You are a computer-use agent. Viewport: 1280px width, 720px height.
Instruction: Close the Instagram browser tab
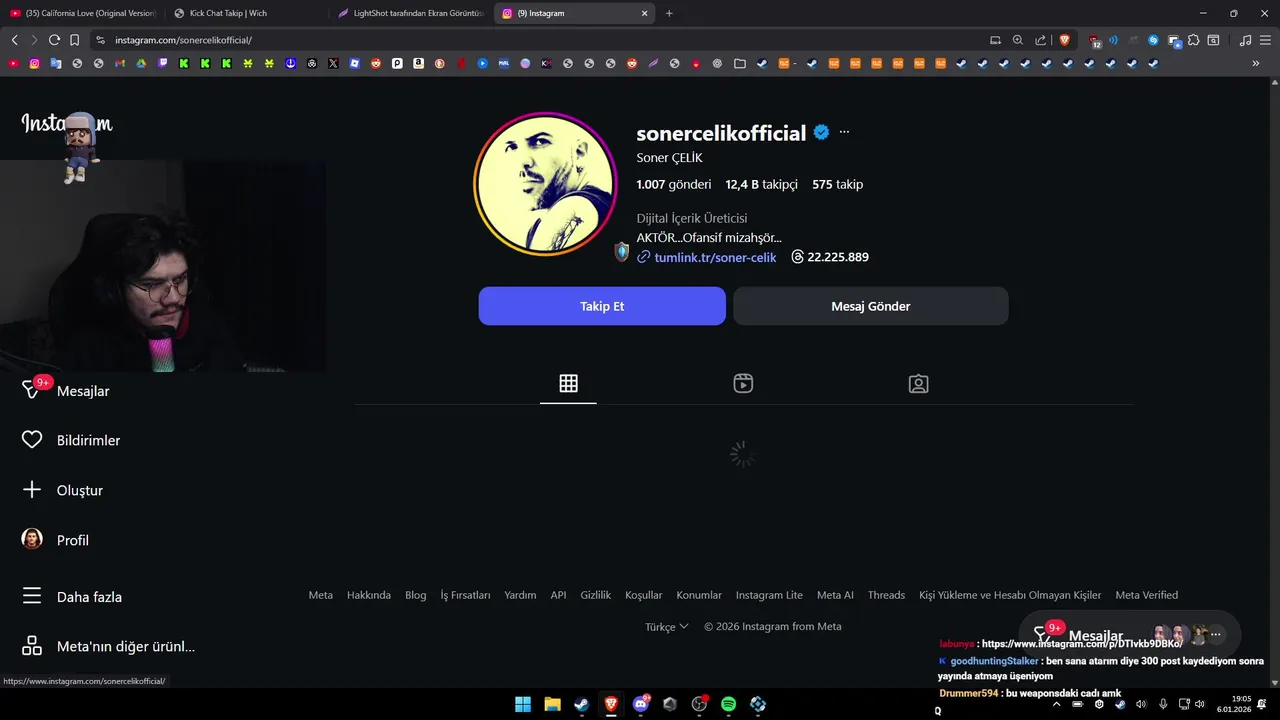point(644,13)
